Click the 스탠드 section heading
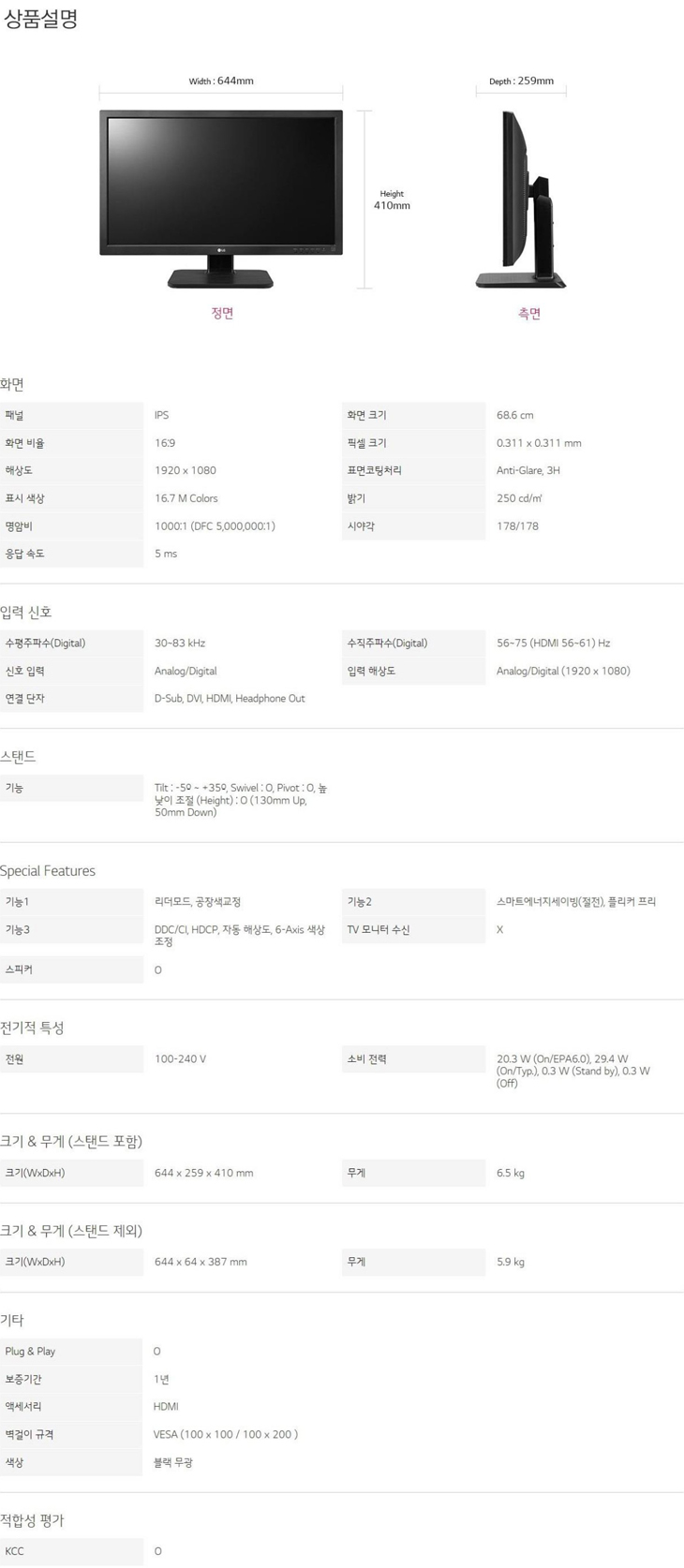The width and height of the screenshot is (684, 1568). 18,757
